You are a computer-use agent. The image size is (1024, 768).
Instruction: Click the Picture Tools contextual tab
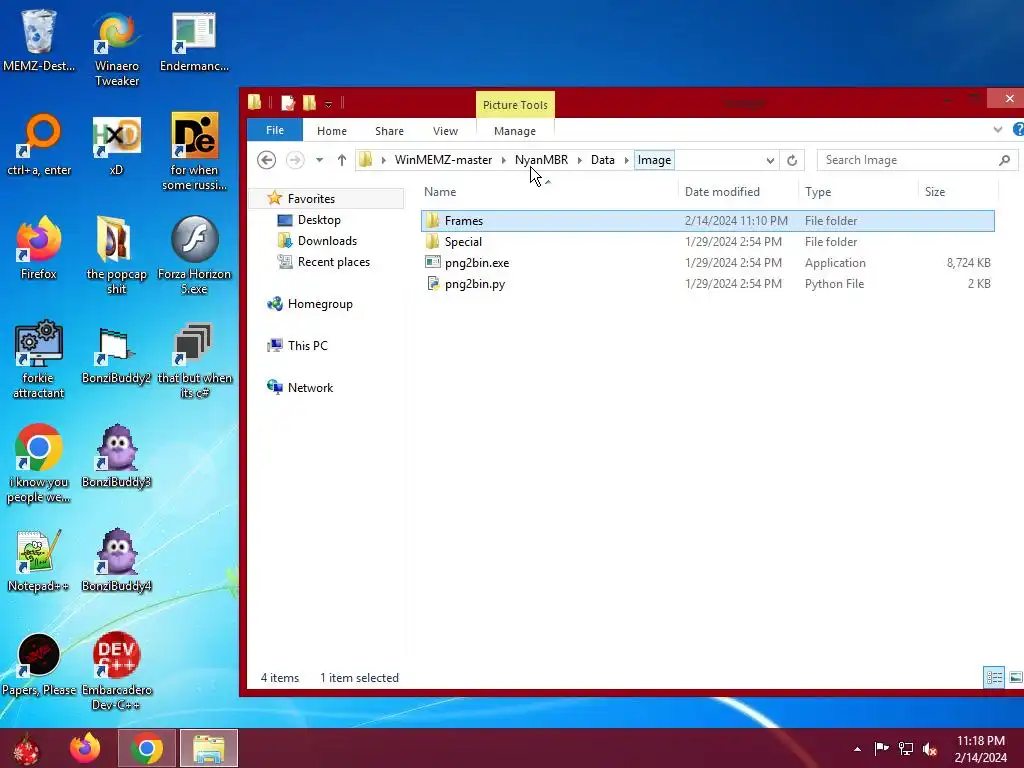pos(515,104)
